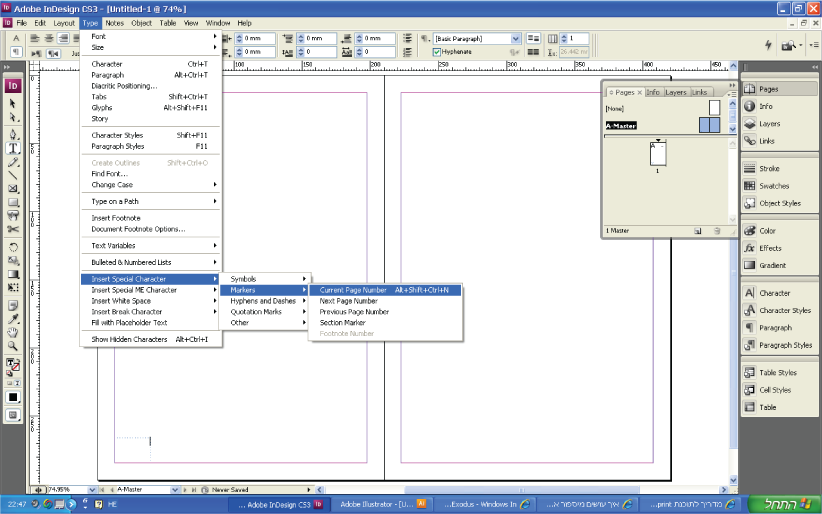Click Fill with Placeholder Text

pos(129,323)
